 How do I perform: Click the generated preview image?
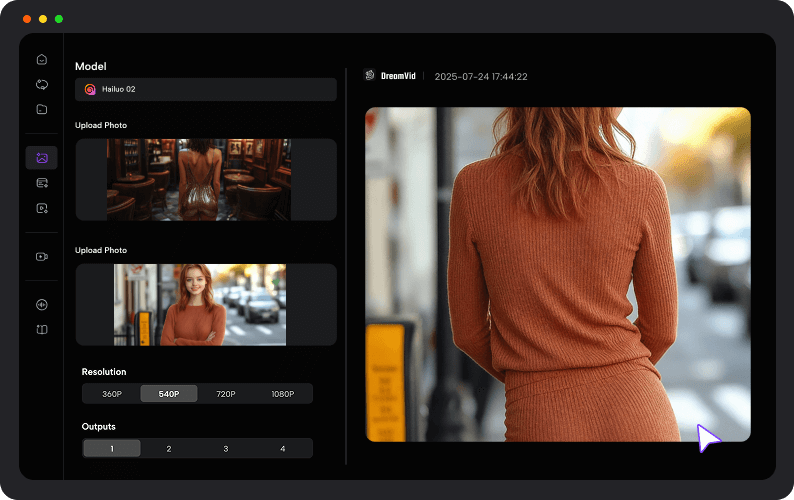557,274
